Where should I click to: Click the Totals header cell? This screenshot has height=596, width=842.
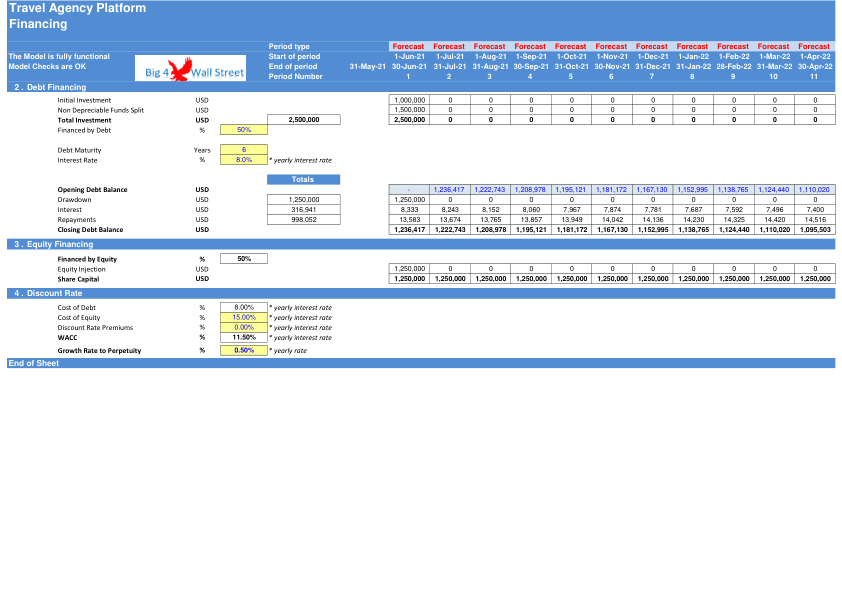(303, 179)
